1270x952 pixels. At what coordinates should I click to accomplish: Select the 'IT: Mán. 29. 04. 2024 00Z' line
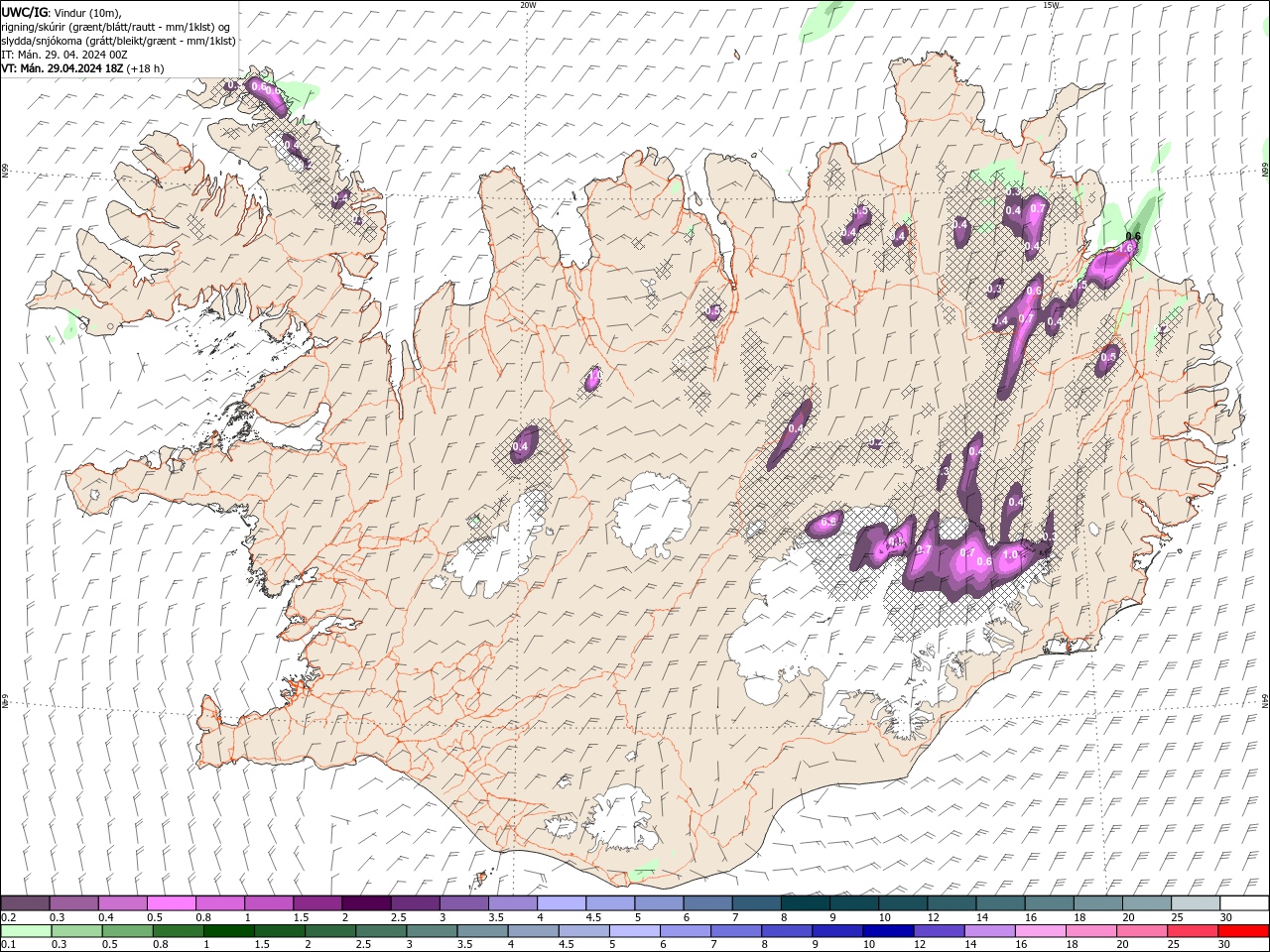64,55
